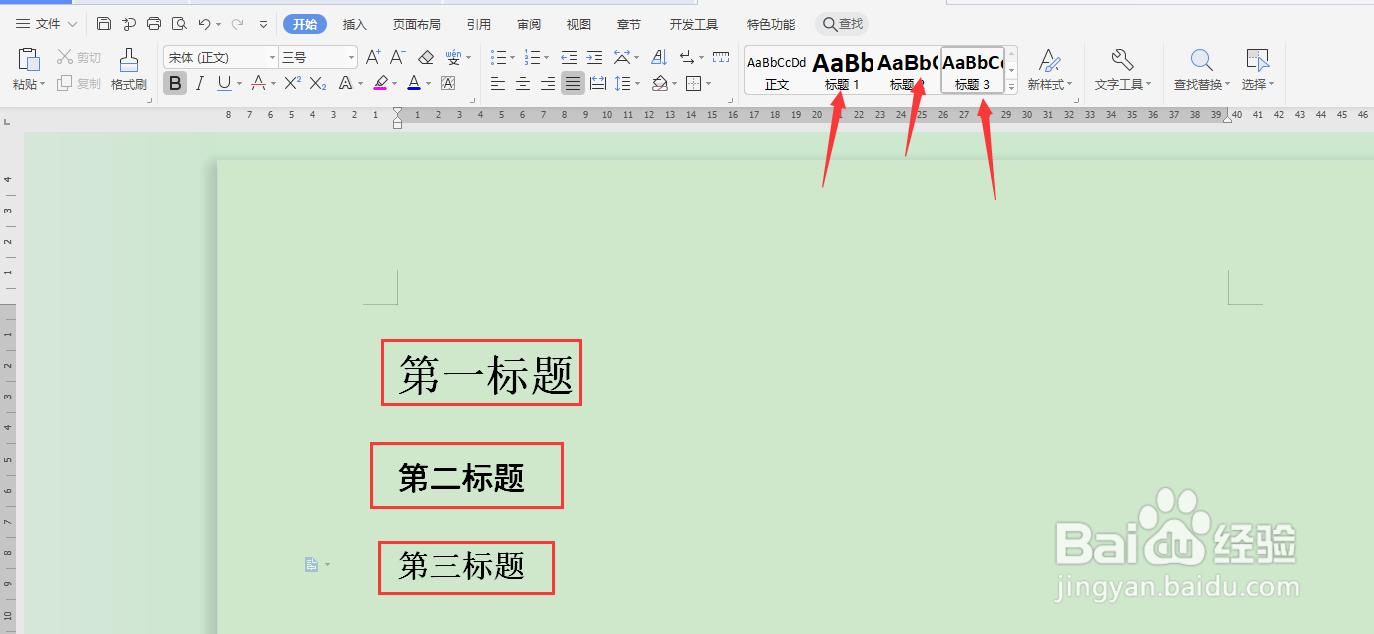
Task: Click the 剪切 cut button
Action: (x=79, y=57)
